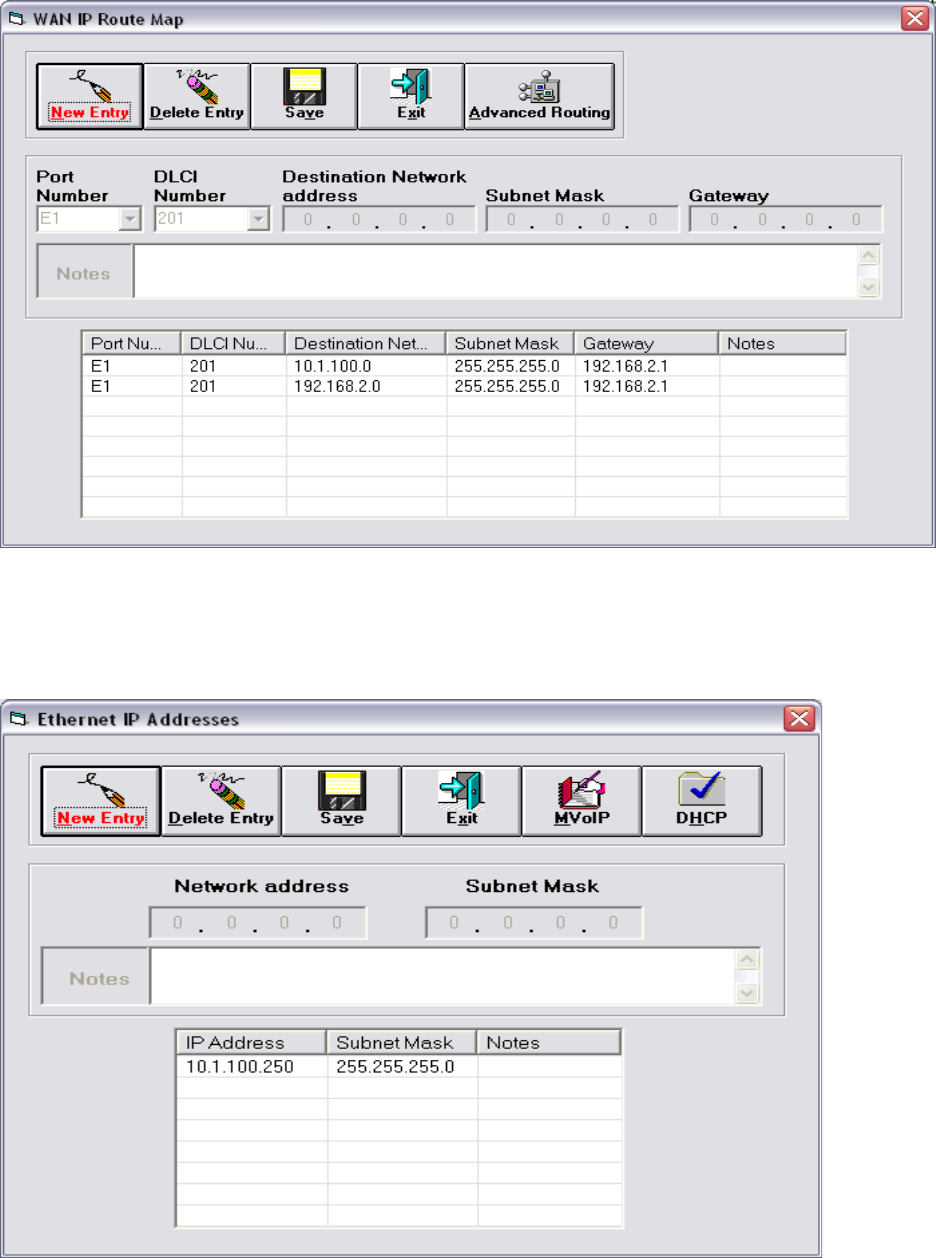The width and height of the screenshot is (936, 1258).
Task: Save the WAN IP Route Map
Action: click(304, 96)
